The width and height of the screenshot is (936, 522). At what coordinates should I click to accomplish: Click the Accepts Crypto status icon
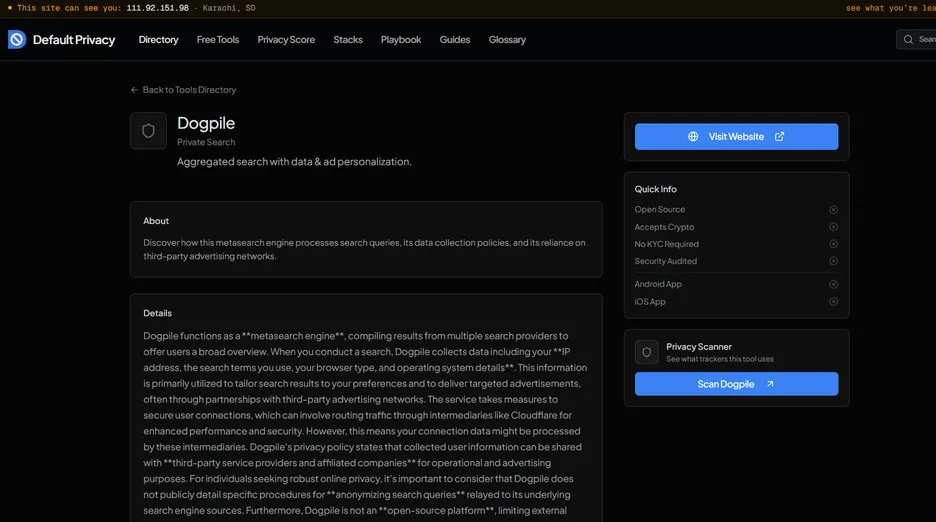coord(833,227)
